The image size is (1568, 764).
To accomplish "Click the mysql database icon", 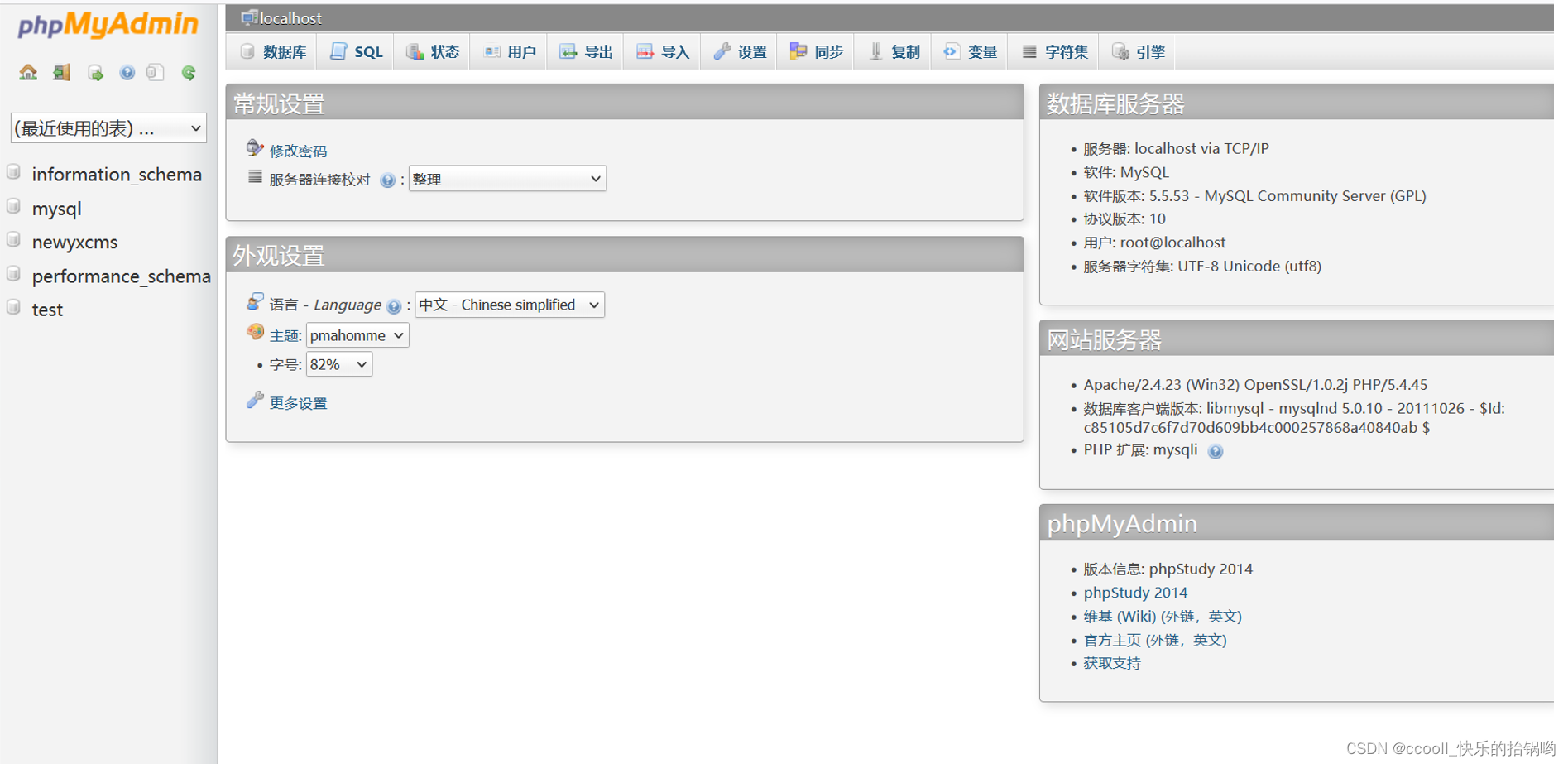I will pos(13,206).
